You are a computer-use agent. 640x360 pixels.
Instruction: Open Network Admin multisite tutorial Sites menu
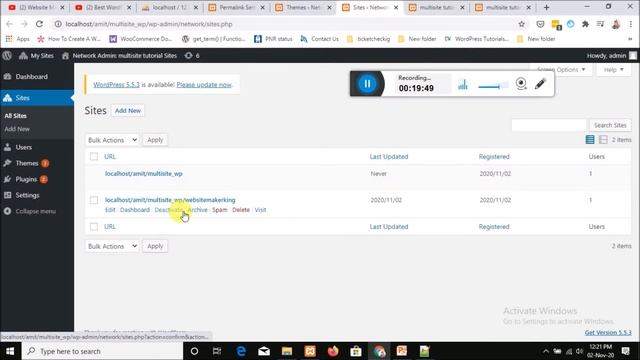tap(119, 56)
